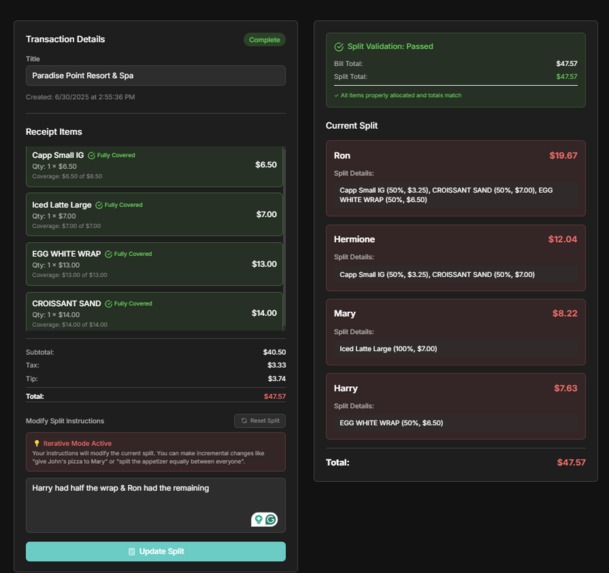Image resolution: width=609 pixels, height=573 pixels.
Task: Click the Modify Split Instructions label
Action: pos(65,421)
